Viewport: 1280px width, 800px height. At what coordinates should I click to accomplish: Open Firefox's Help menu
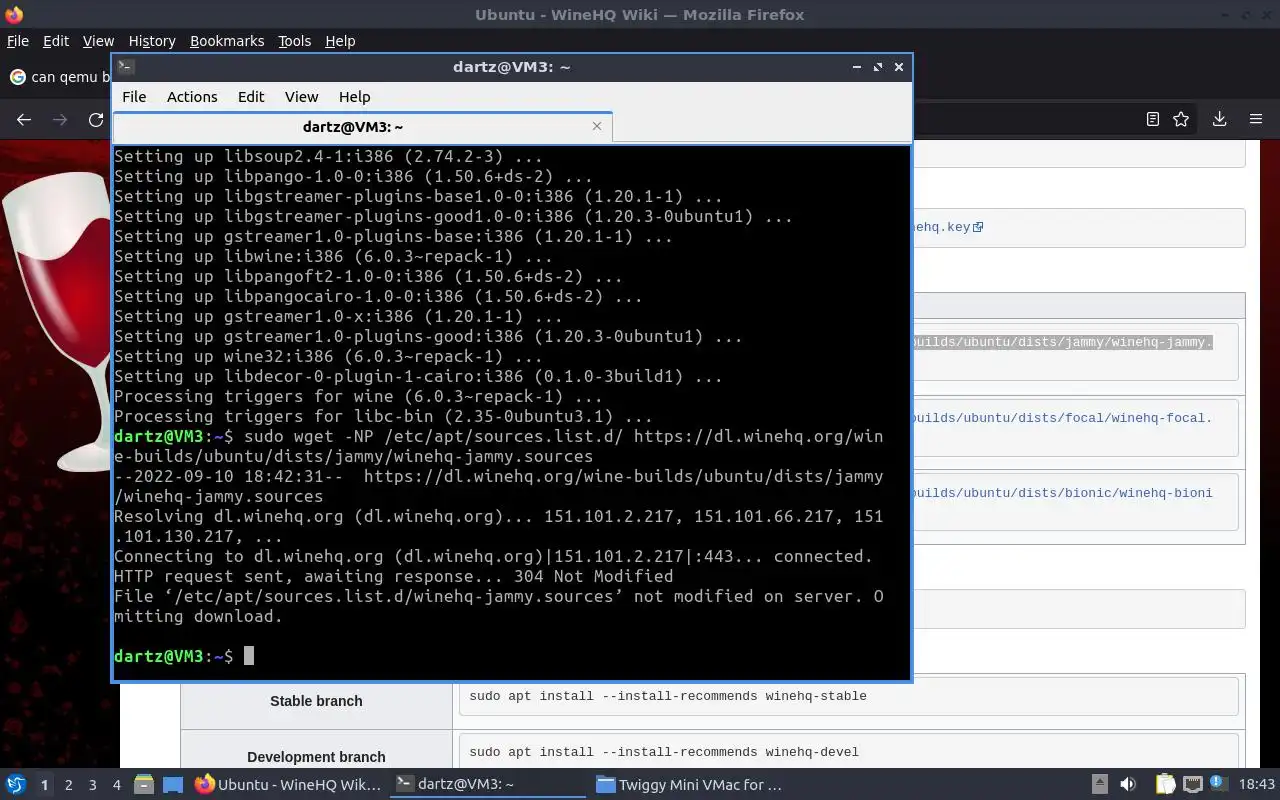coord(340,41)
